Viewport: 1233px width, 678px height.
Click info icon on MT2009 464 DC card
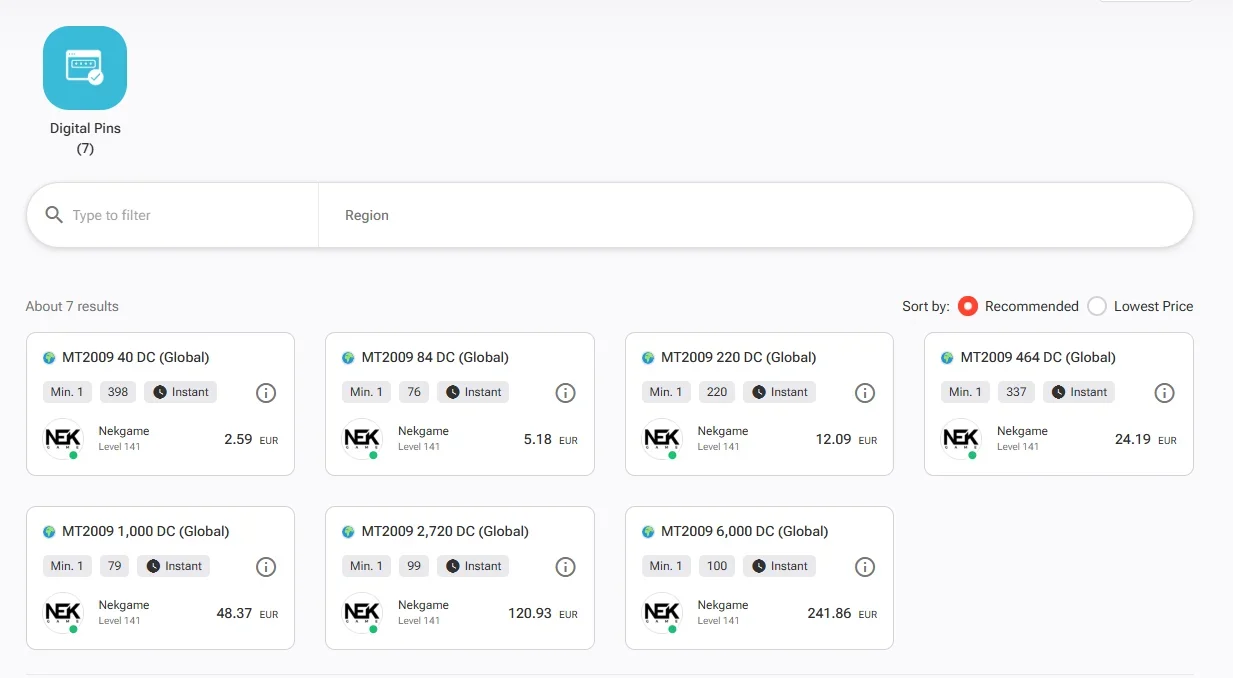coord(1164,392)
